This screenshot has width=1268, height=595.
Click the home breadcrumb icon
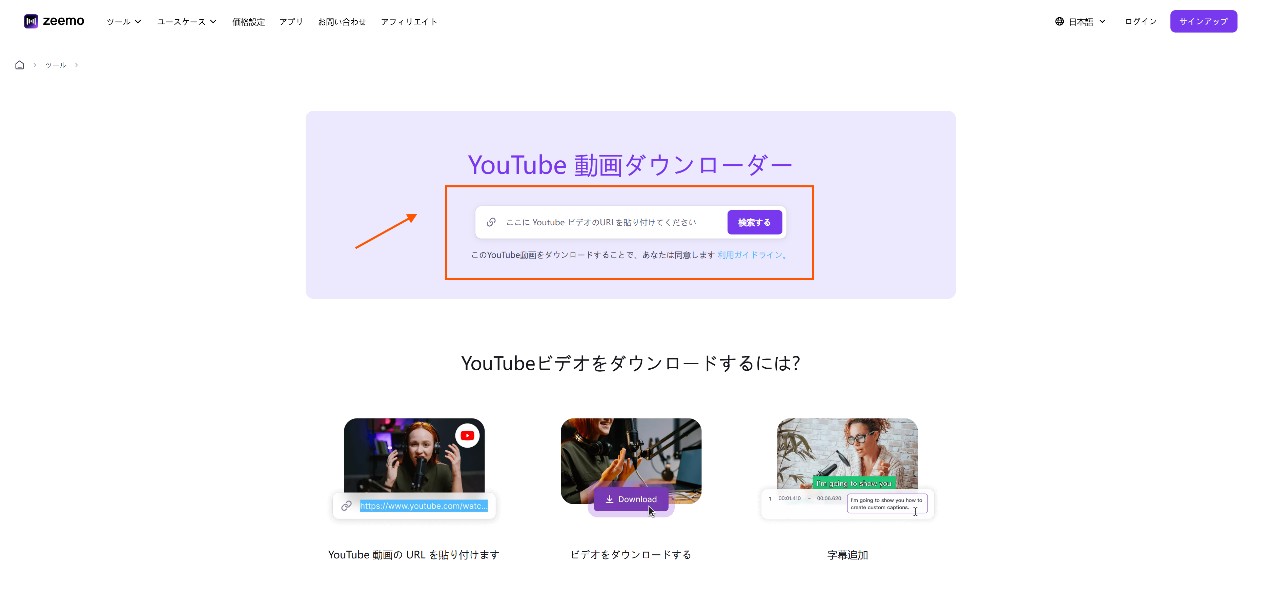(20, 65)
